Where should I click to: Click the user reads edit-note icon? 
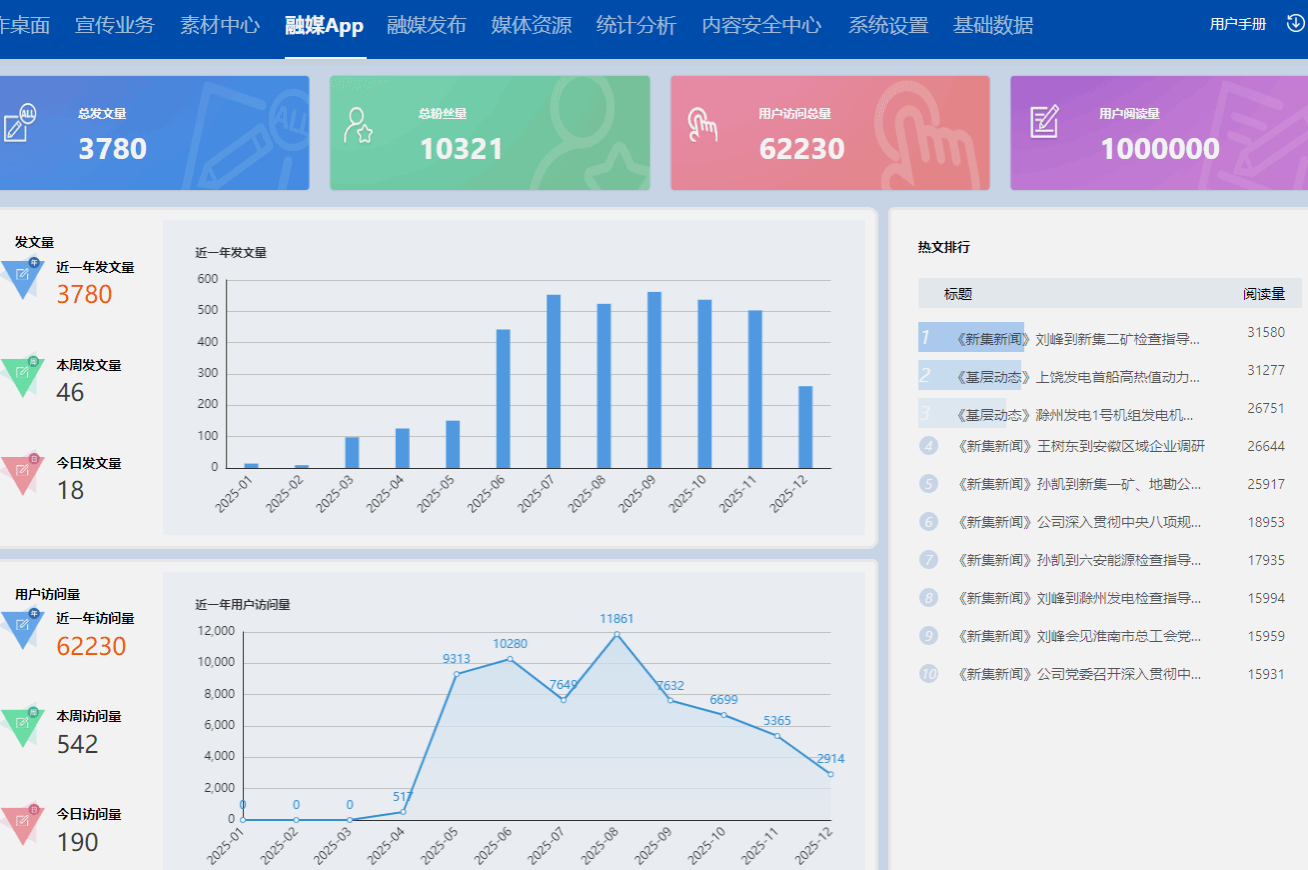point(1044,121)
